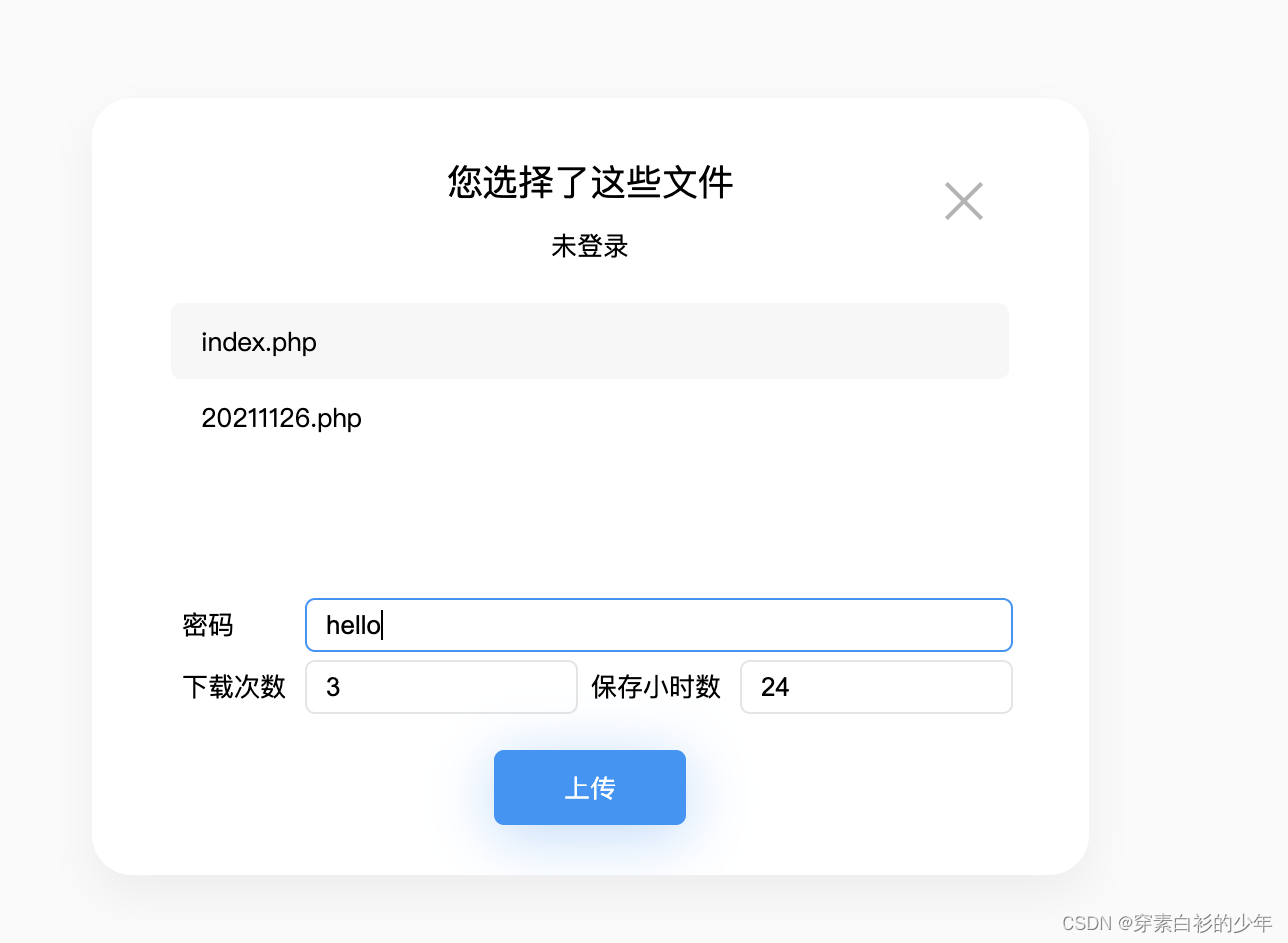Click empty list area below 20211126.php

click(590, 508)
